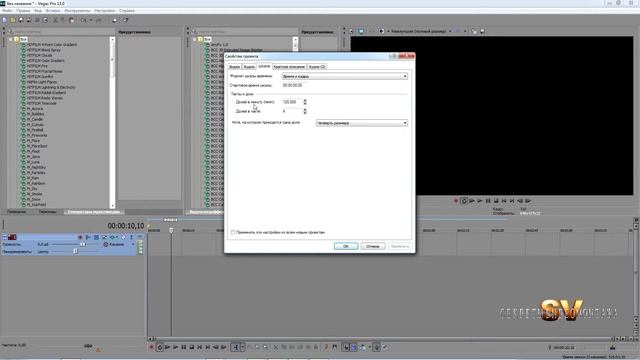Click Save Snapshot to File in preview toolbar

click(x=482, y=31)
